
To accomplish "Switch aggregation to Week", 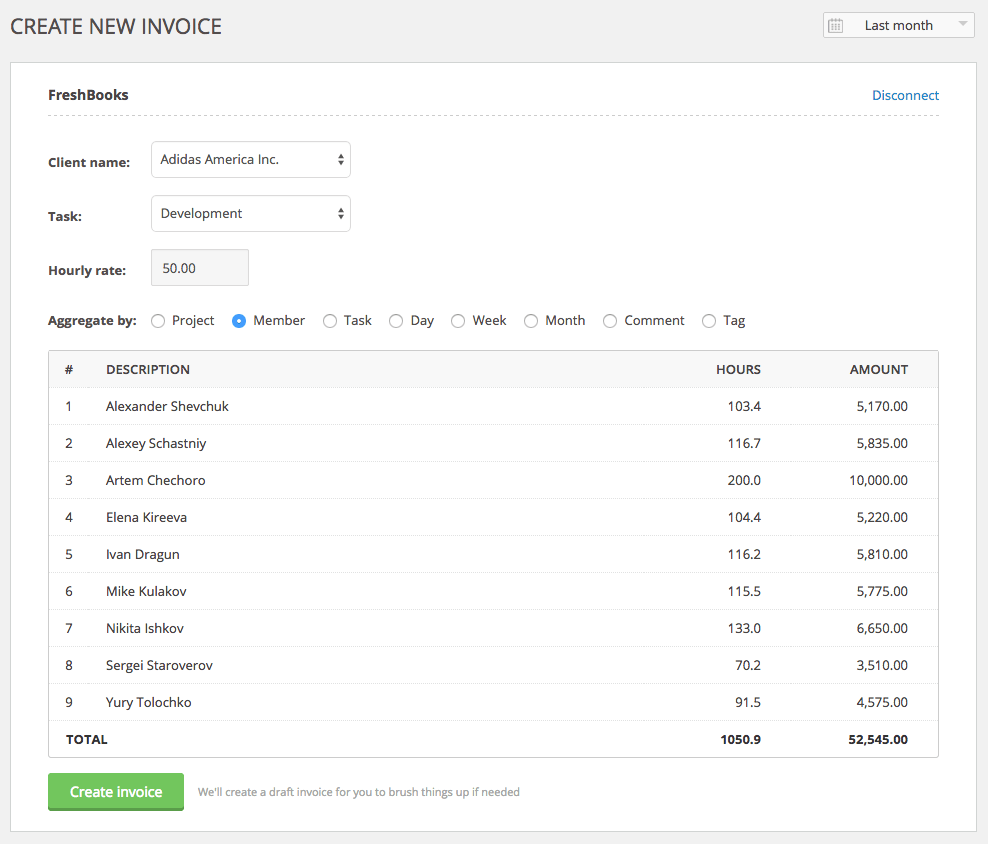I will tap(458, 321).
